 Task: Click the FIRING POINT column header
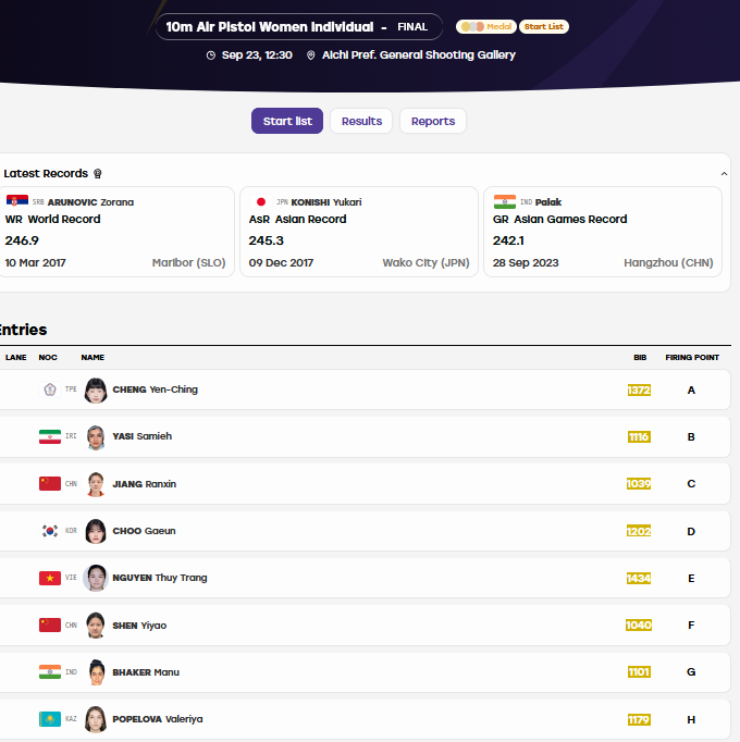(x=692, y=357)
